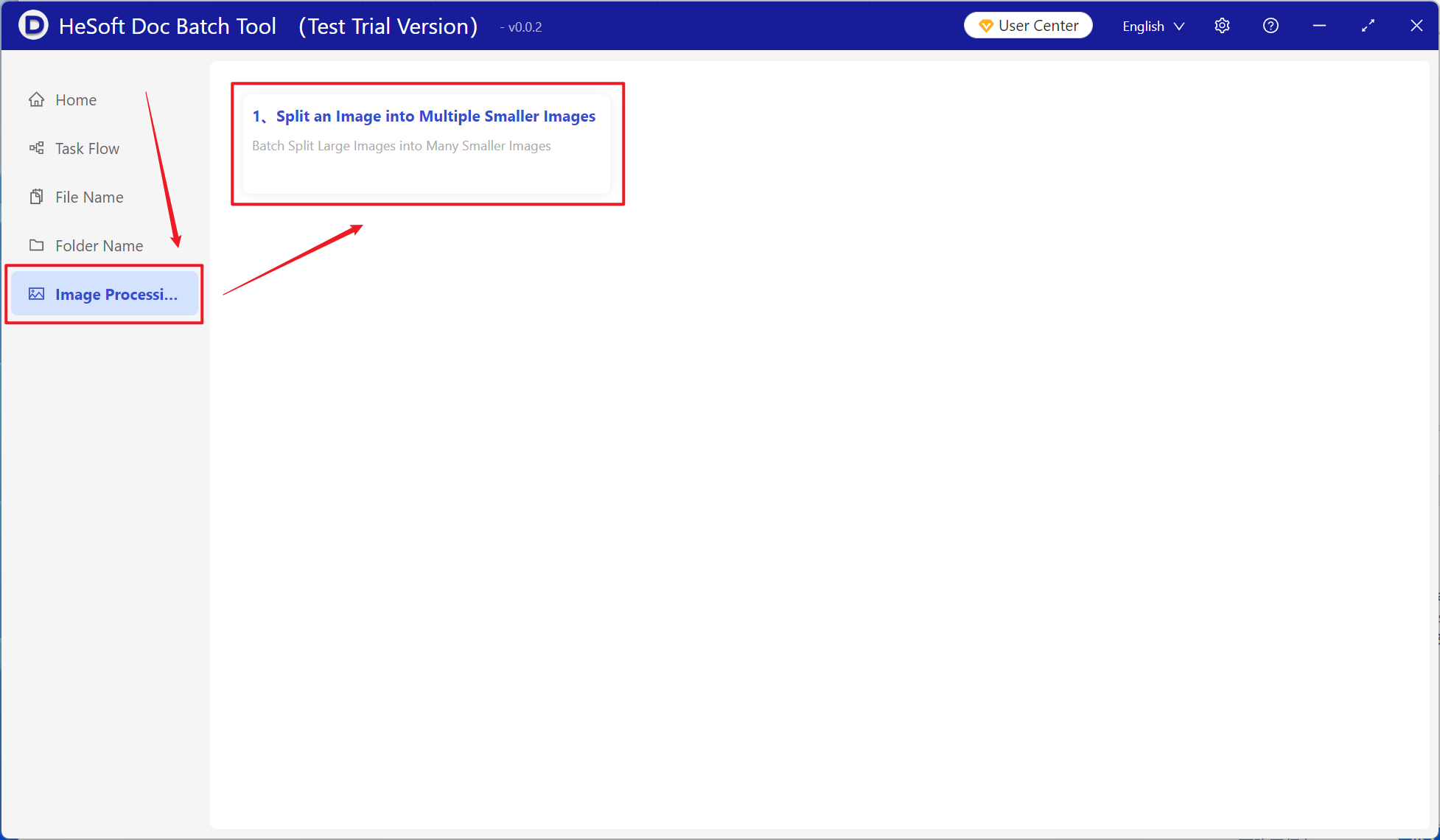Minimize the application window
Viewport: 1440px width, 840px height.
pyautogui.click(x=1319, y=26)
